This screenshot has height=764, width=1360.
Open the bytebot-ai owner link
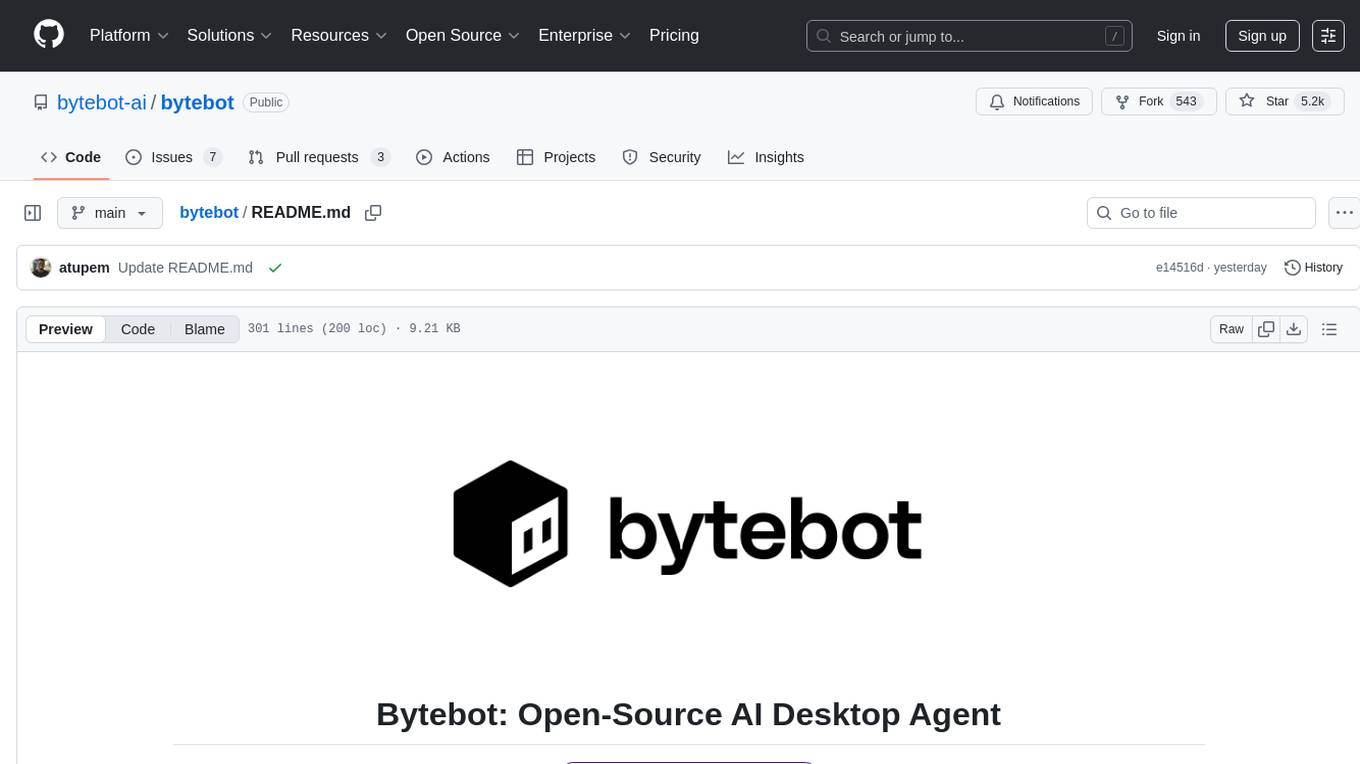102,102
